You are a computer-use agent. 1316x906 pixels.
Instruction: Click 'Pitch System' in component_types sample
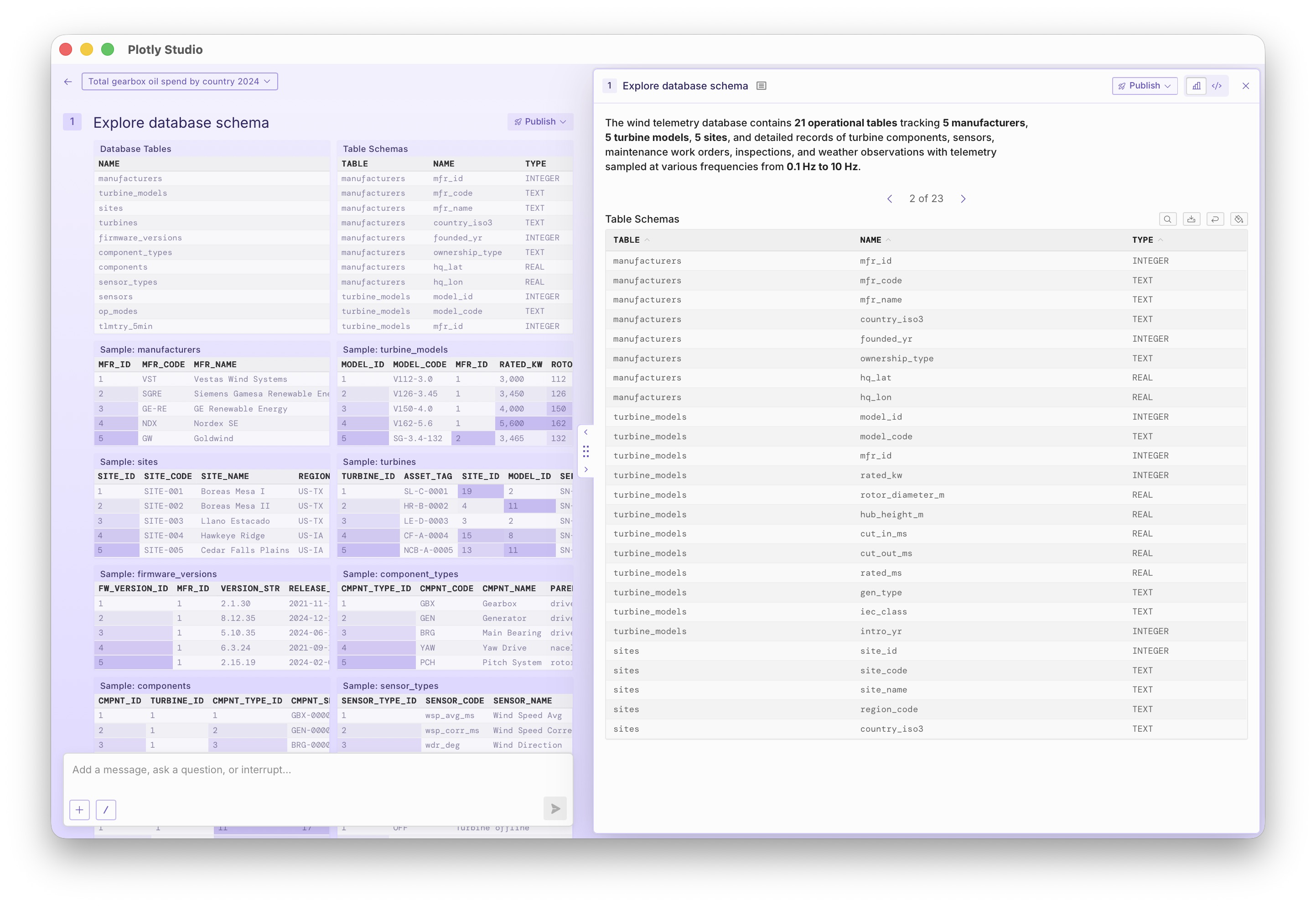tap(512, 662)
